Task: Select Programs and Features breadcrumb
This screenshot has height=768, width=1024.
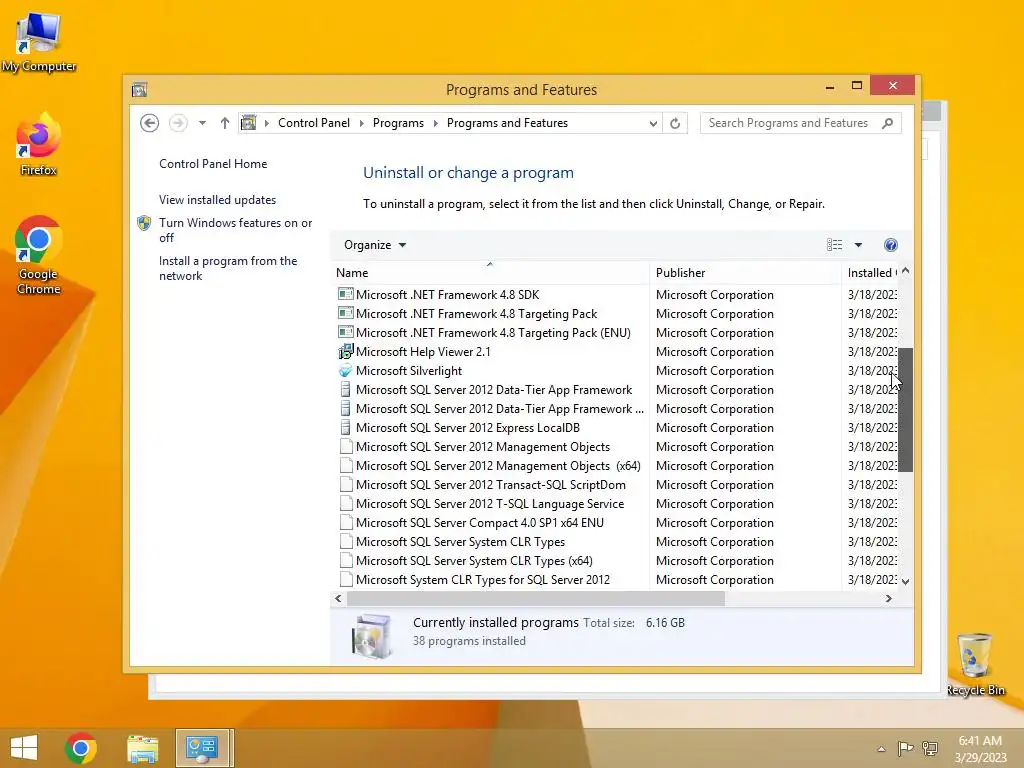Action: [507, 123]
